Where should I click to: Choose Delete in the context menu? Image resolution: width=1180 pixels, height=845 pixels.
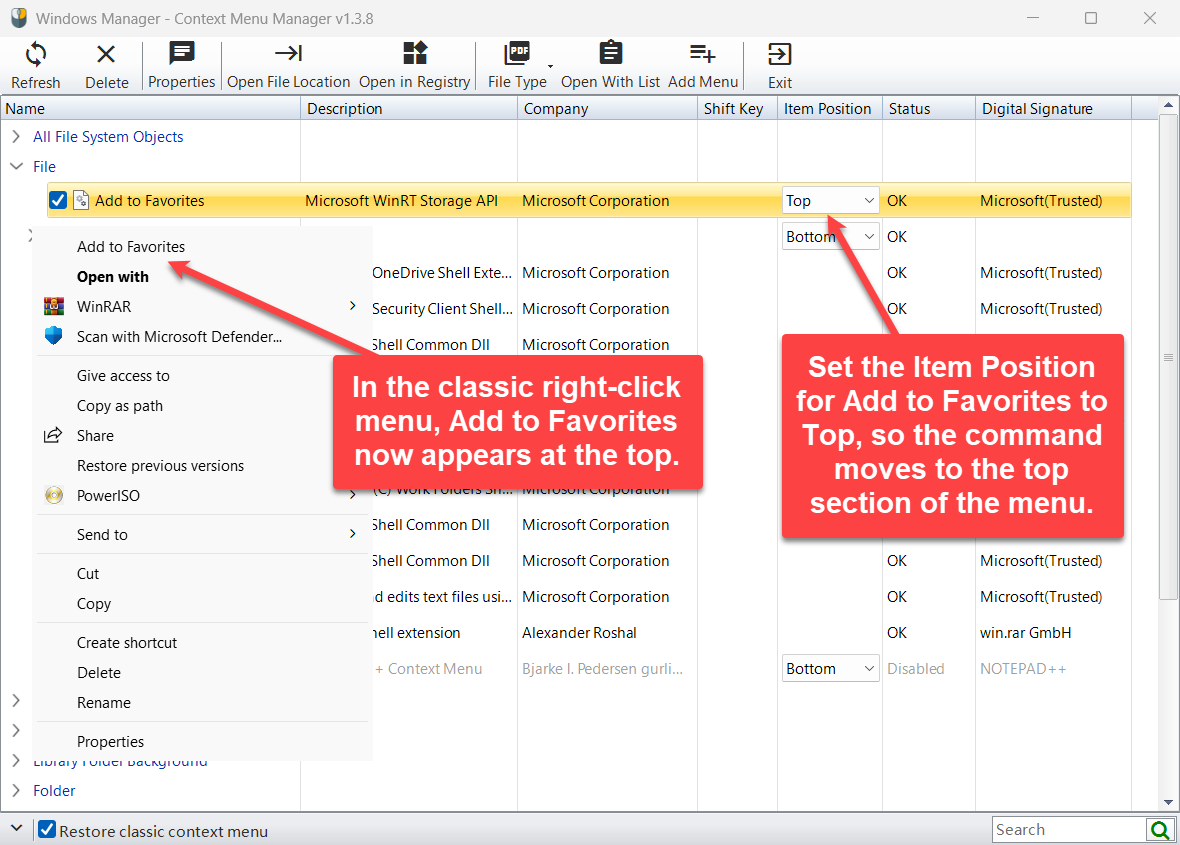click(99, 673)
